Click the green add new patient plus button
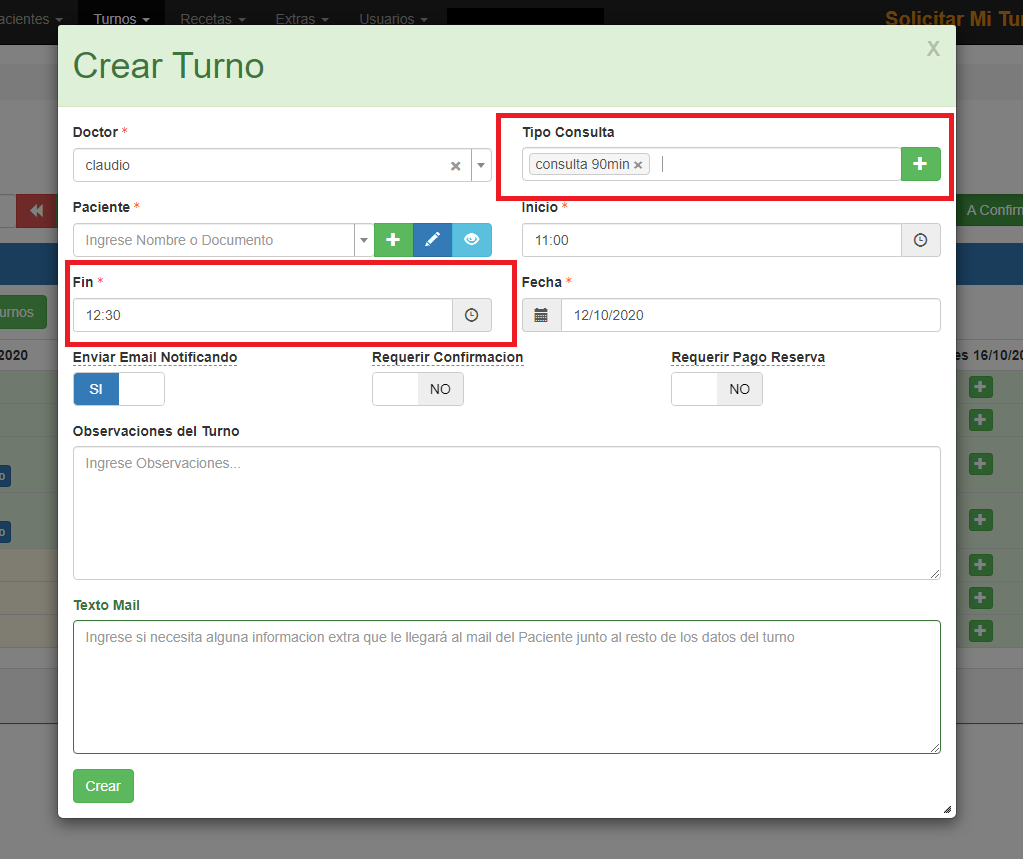This screenshot has width=1023, height=859. 393,240
